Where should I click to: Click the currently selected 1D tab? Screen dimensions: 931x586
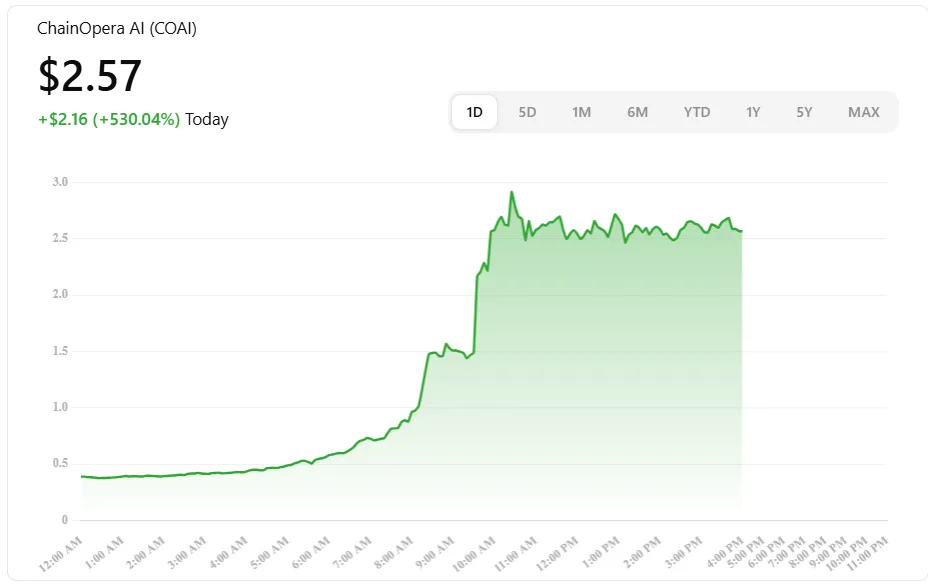pyautogui.click(x=473, y=112)
